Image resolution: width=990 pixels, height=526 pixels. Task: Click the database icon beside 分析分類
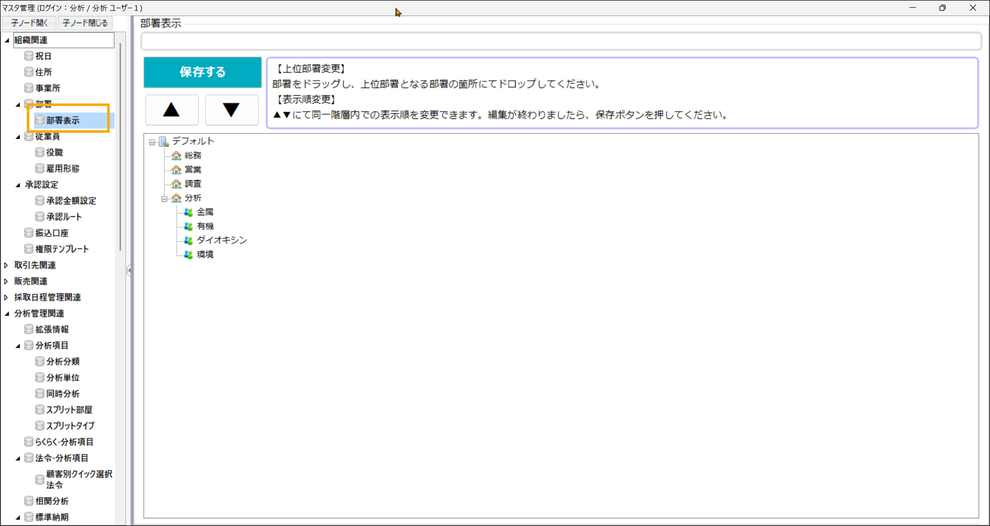[40, 362]
